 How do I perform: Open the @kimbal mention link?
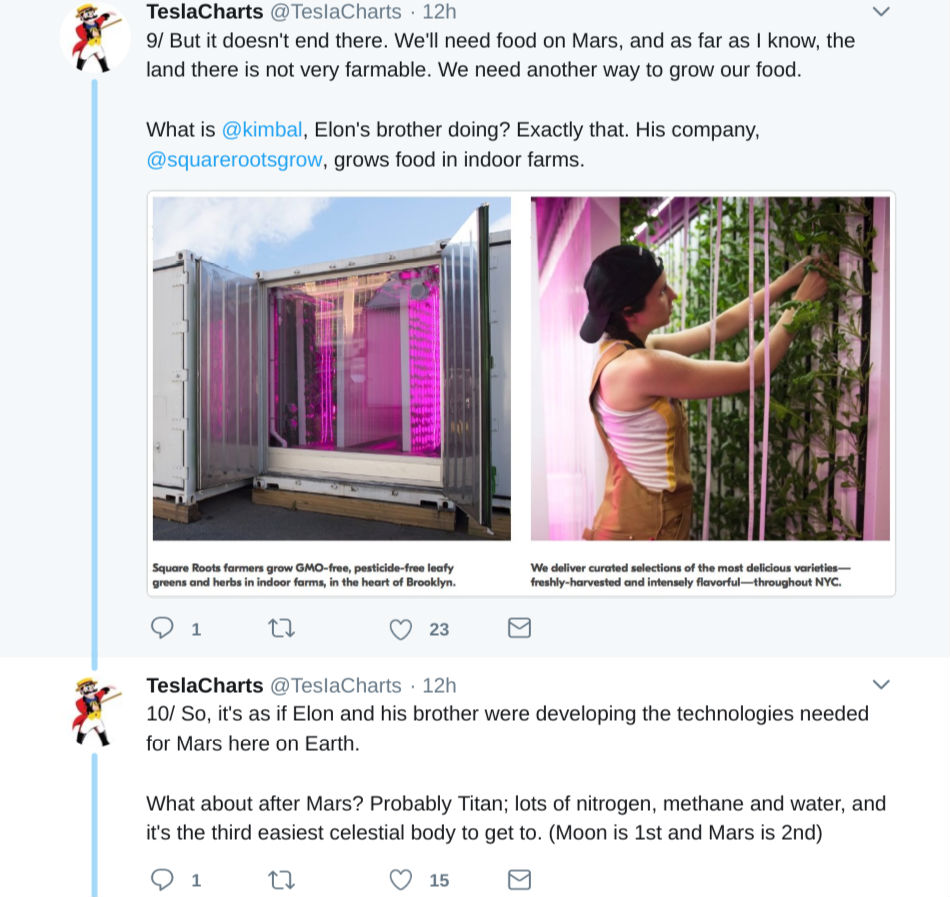(262, 129)
